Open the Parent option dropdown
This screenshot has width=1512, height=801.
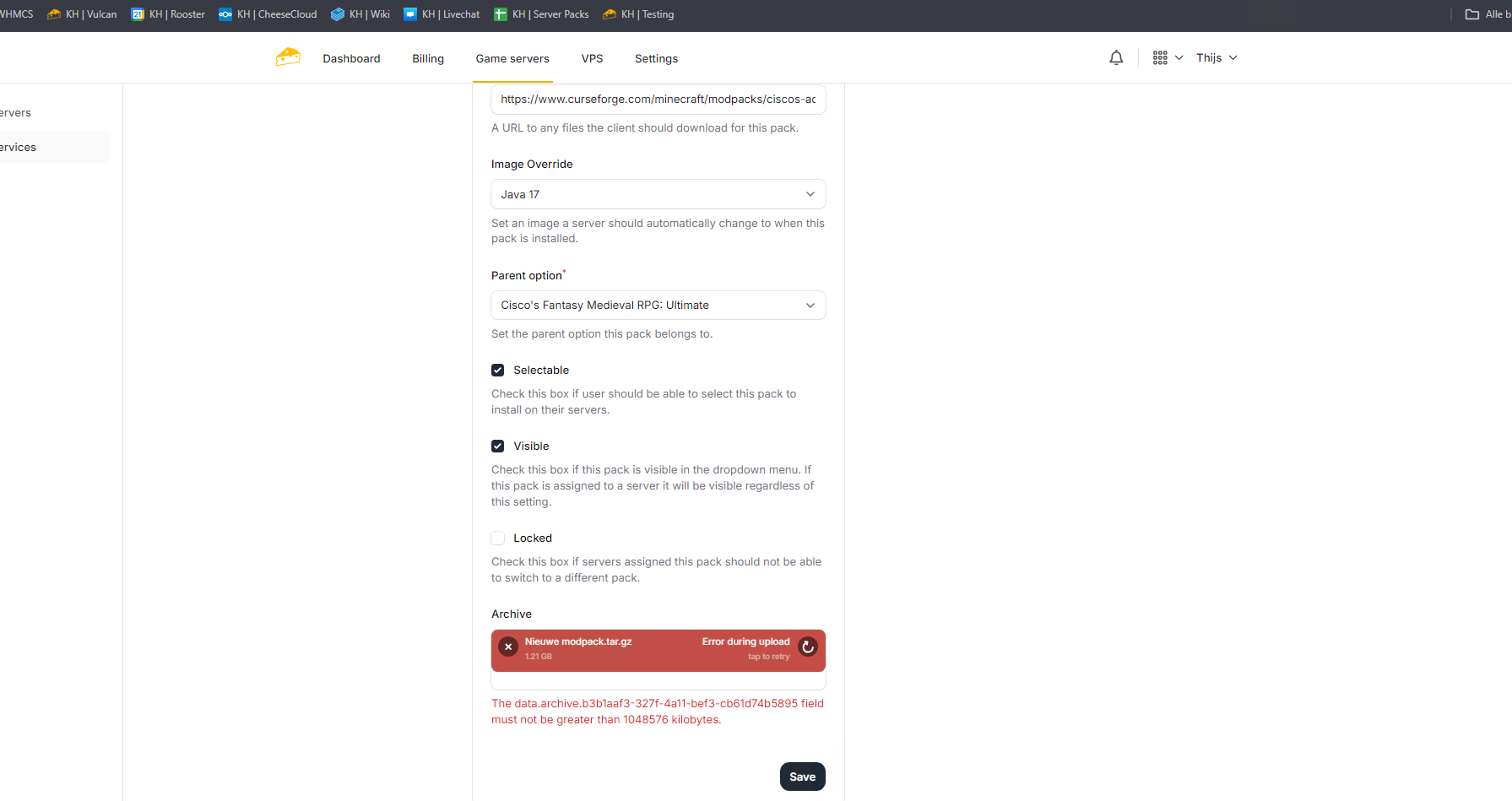658,306
